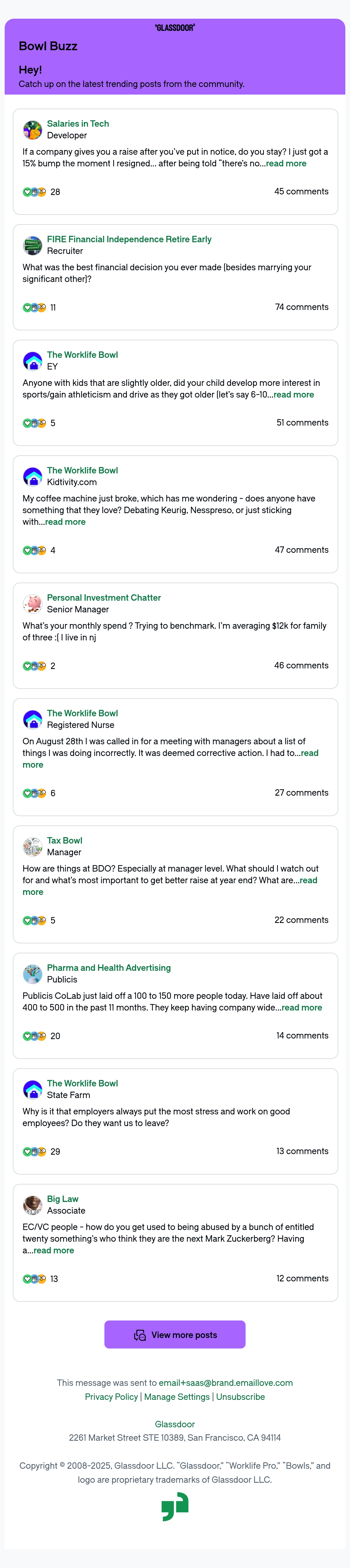Screen dimensions: 350x1568
Task: Click the reaction icons on the State Farm post
Action: (34, 1152)
